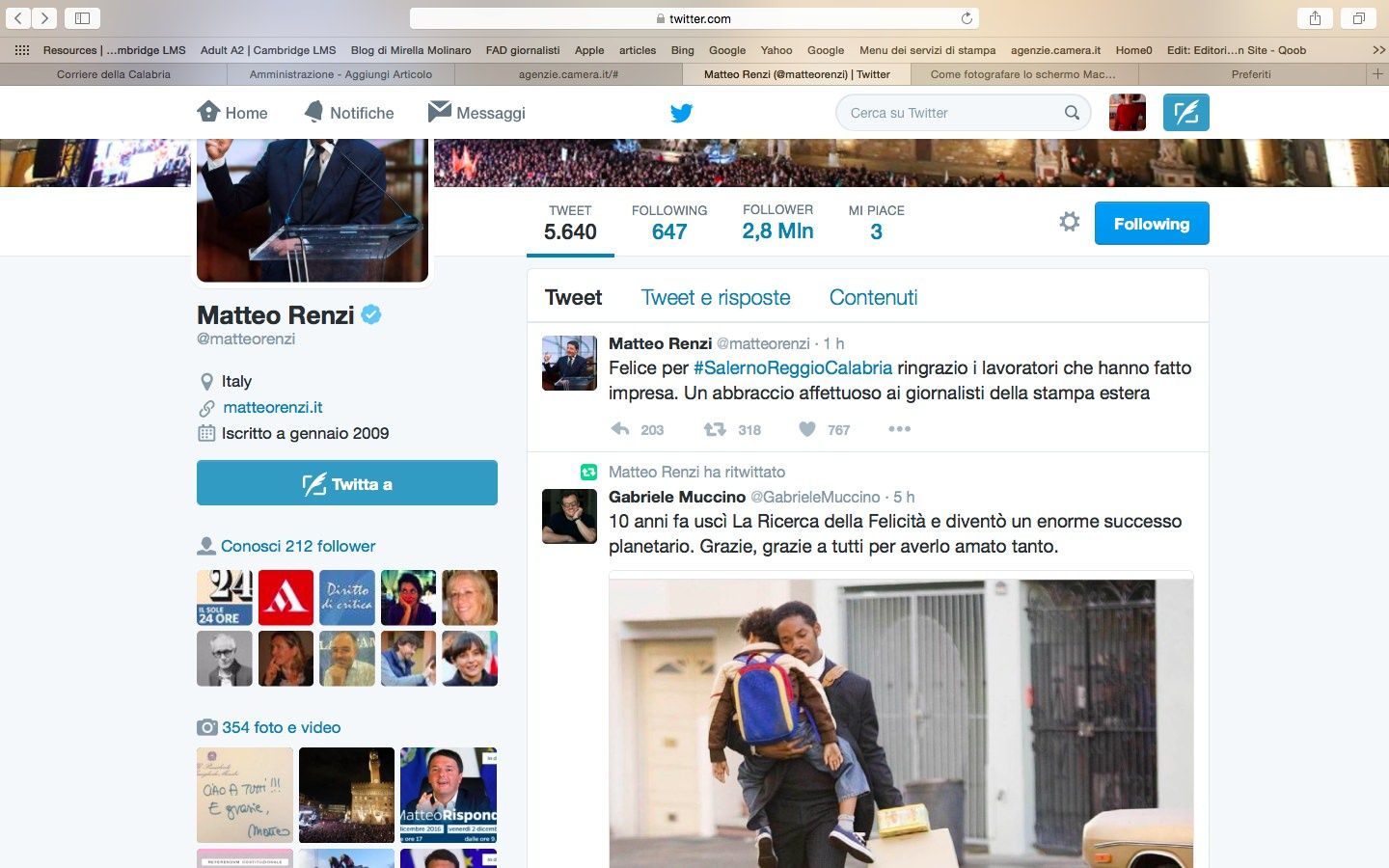Open the compose tweet icon top right
The image size is (1389, 868).
point(1186,112)
